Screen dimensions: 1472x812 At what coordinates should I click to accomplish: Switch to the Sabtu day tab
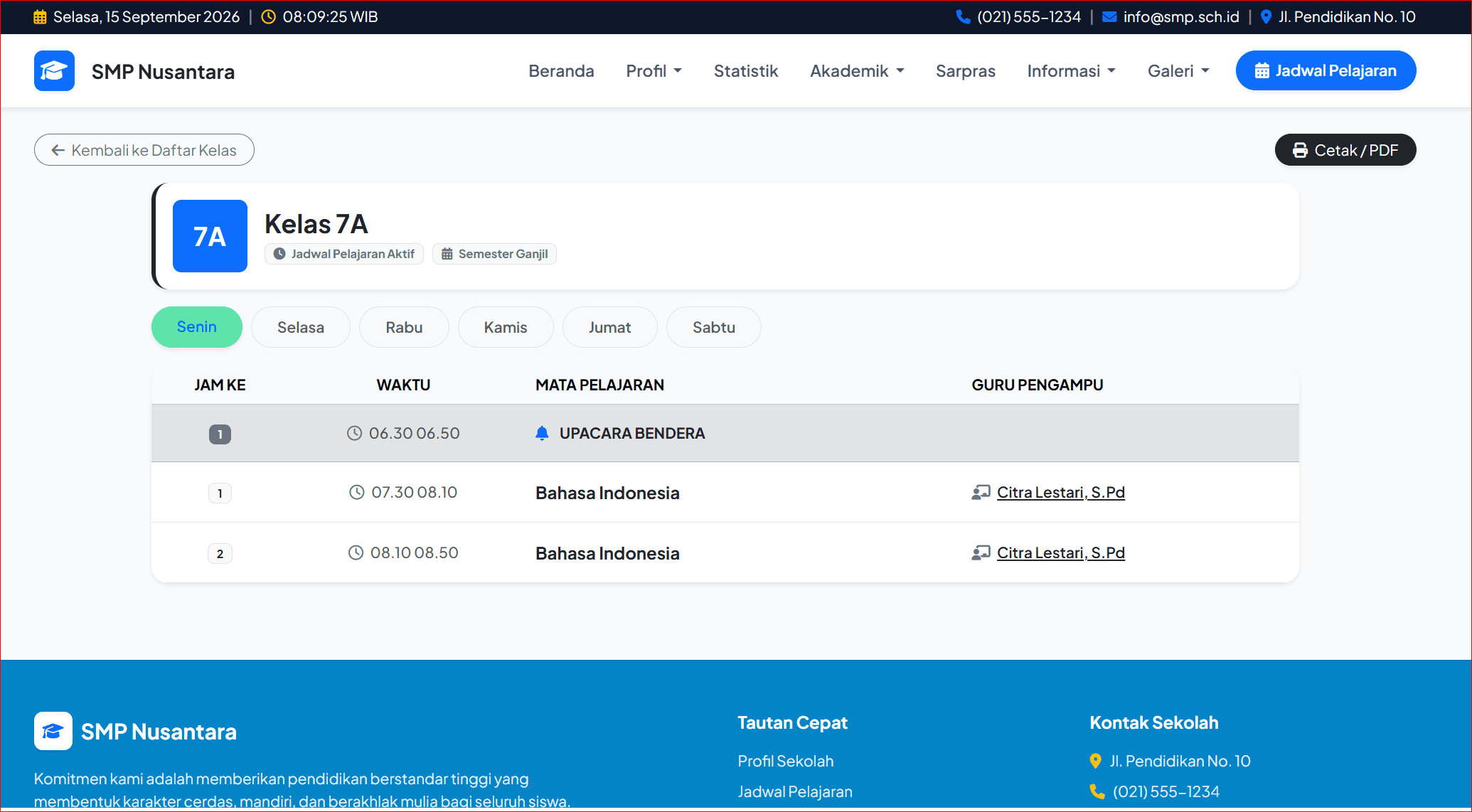(714, 327)
